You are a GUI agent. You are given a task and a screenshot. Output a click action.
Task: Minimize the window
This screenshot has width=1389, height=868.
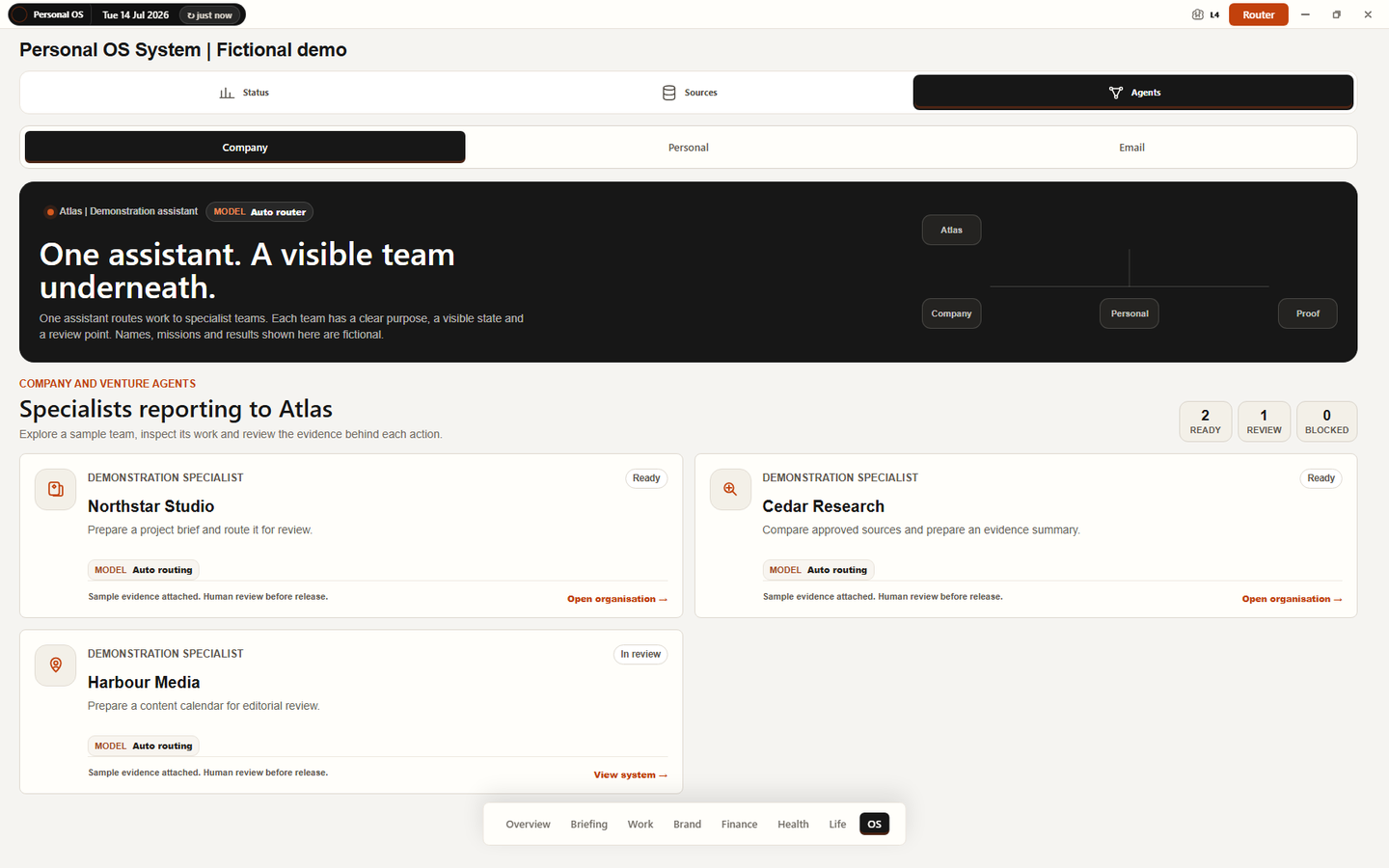[1305, 14]
